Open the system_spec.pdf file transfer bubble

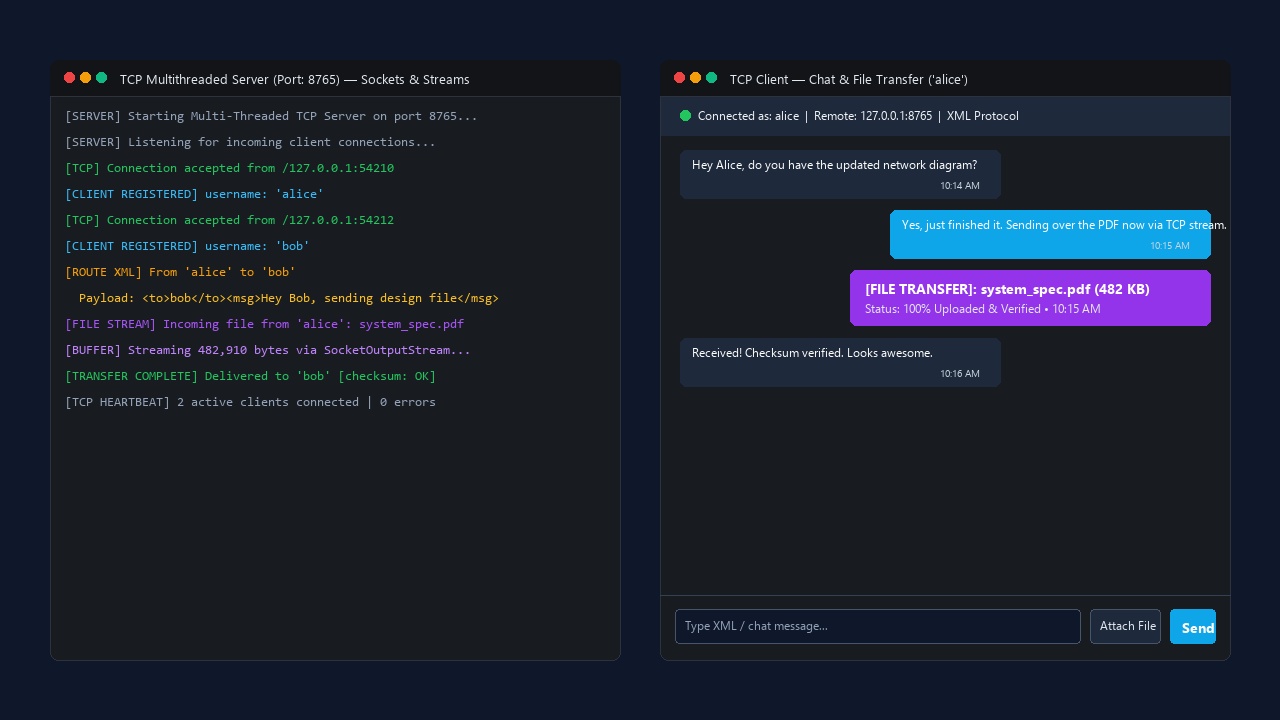tap(1030, 298)
